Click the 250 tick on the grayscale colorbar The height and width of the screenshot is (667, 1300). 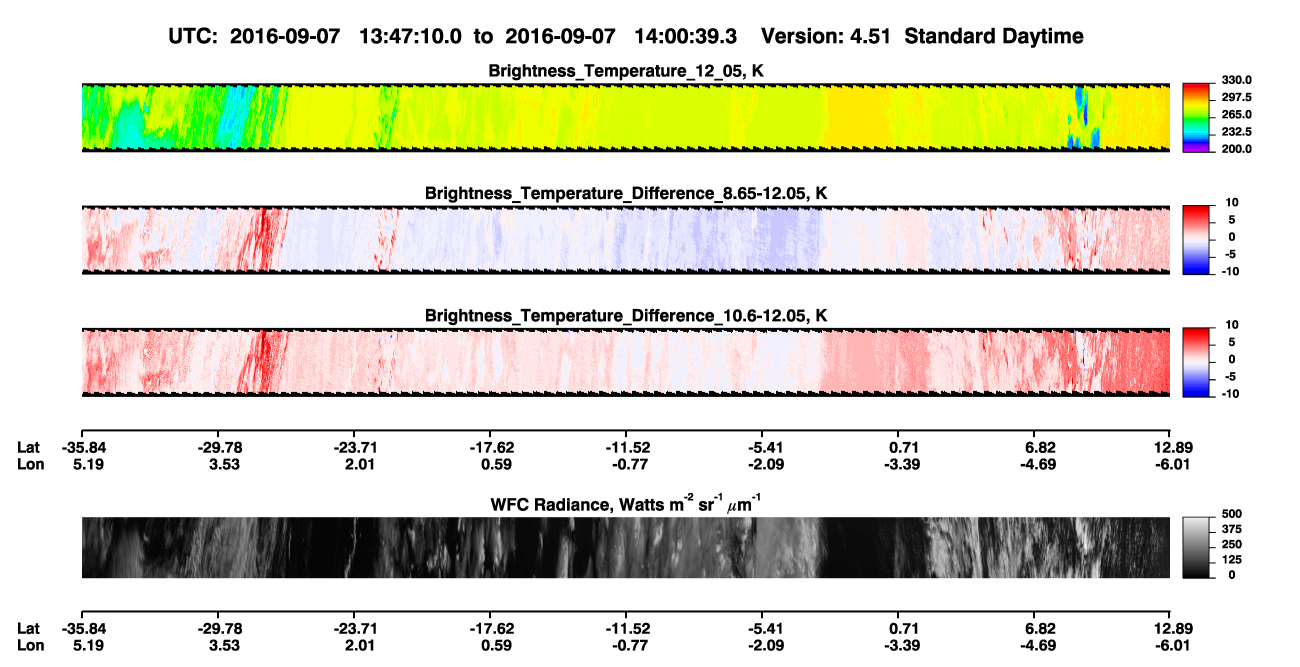(1231, 544)
